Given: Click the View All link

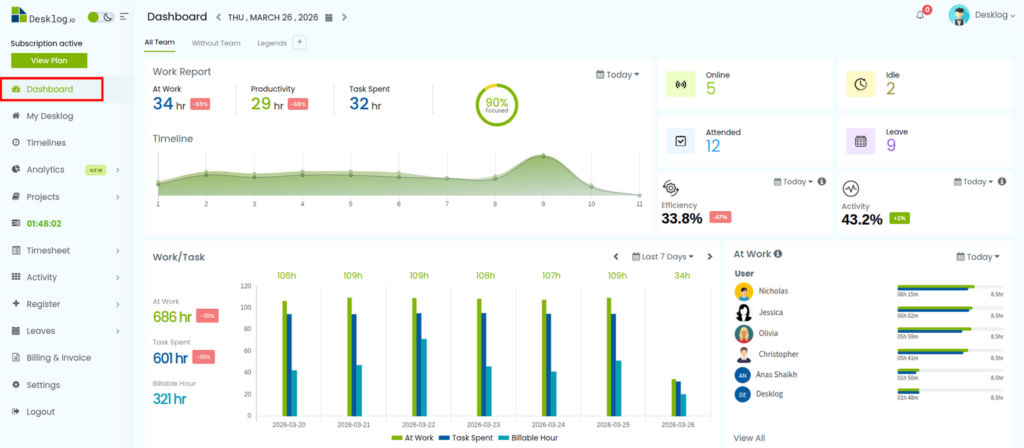Looking at the screenshot, I should (x=749, y=438).
